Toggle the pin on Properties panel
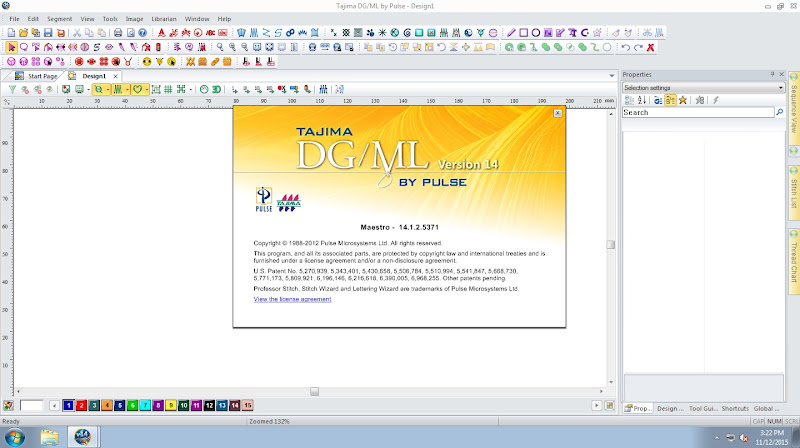Screen dimensions: 800x448 click(772, 74)
